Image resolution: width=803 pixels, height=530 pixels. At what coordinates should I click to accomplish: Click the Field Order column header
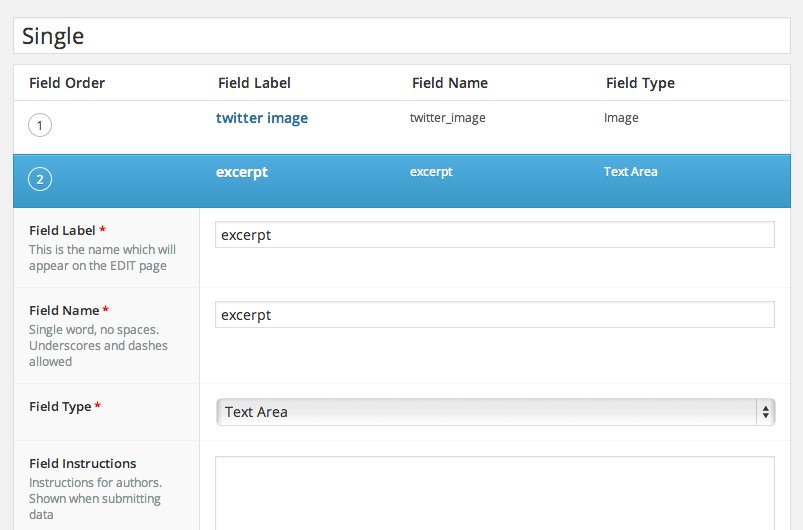(67, 83)
